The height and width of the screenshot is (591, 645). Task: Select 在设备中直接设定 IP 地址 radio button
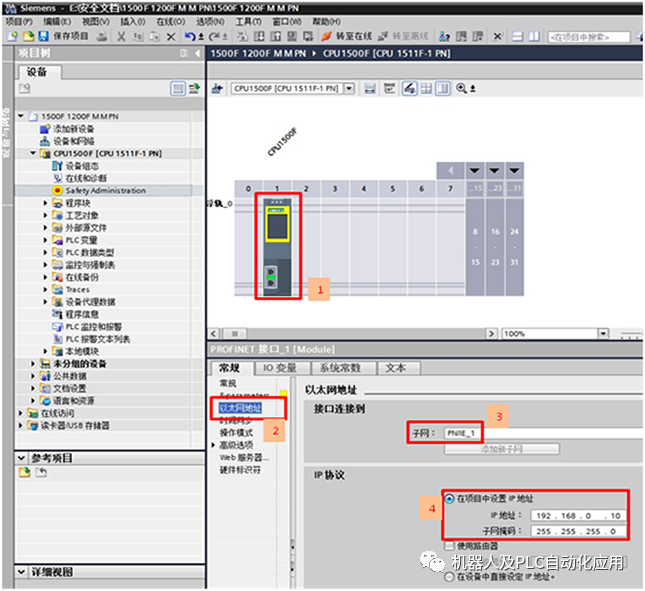pos(449,577)
